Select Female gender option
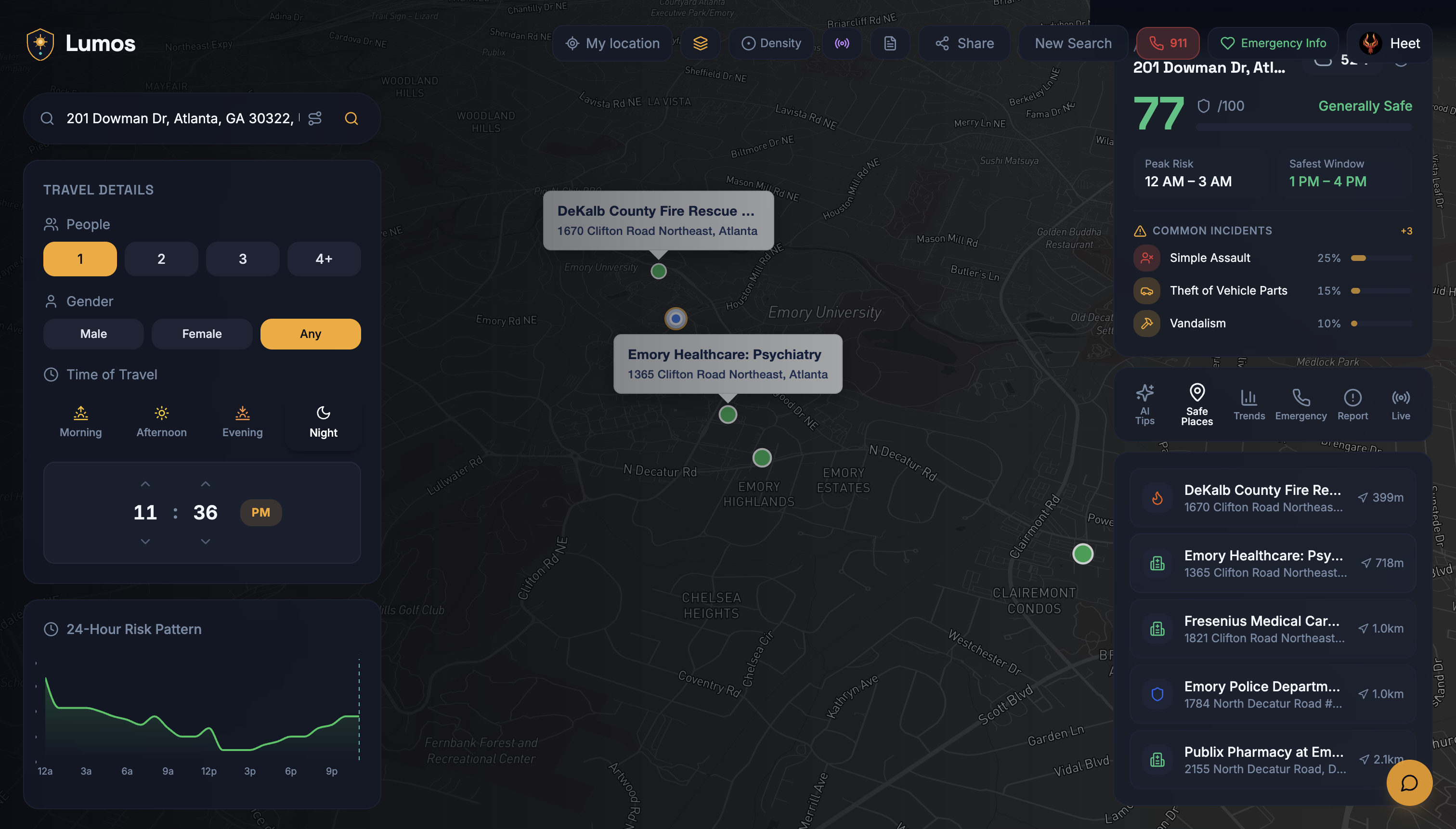Image resolution: width=1456 pixels, height=829 pixels. point(202,334)
